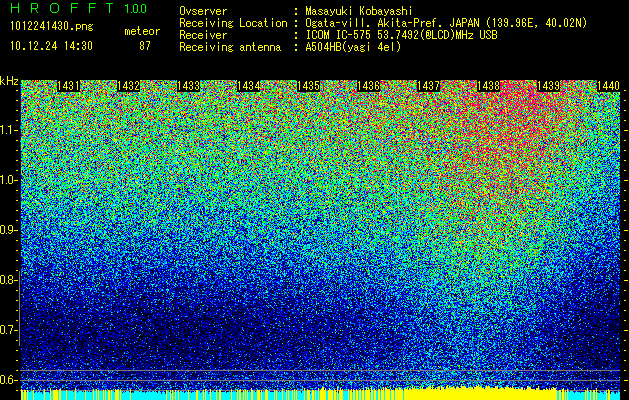Viewport: 629px width, 400px height.
Task: Click the date stamp 10.12.24 14:30
Action: coord(51,46)
